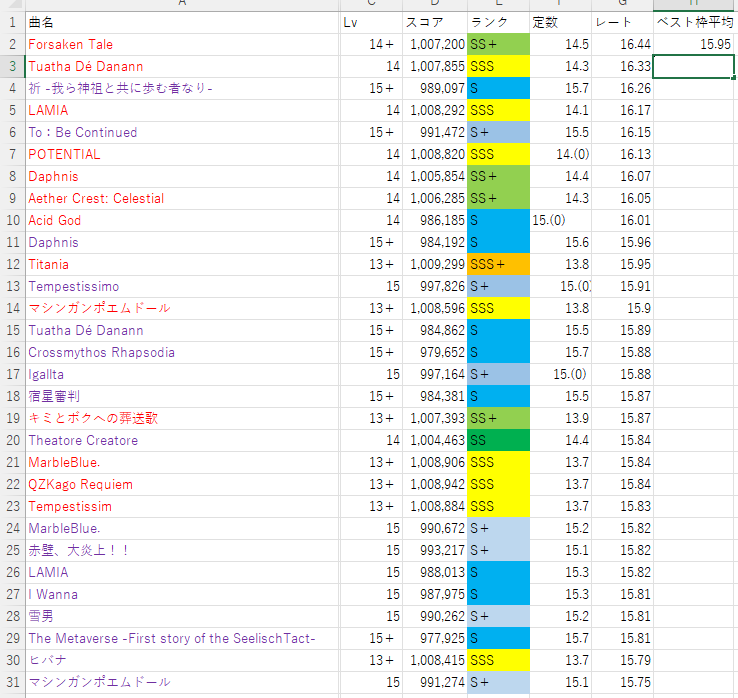Screen dimensions: 738x698
Task: Select the row 10 header
Action: (x=11, y=220)
